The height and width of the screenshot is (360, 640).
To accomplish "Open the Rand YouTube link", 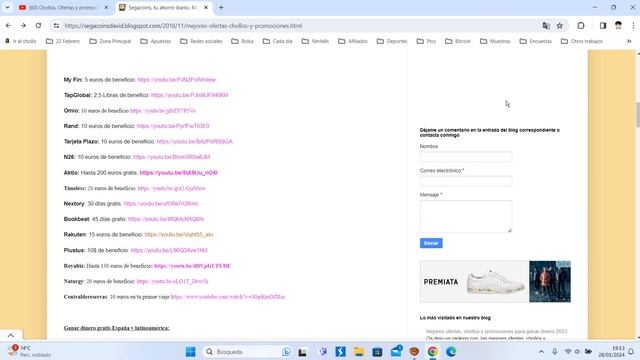I will (173, 126).
